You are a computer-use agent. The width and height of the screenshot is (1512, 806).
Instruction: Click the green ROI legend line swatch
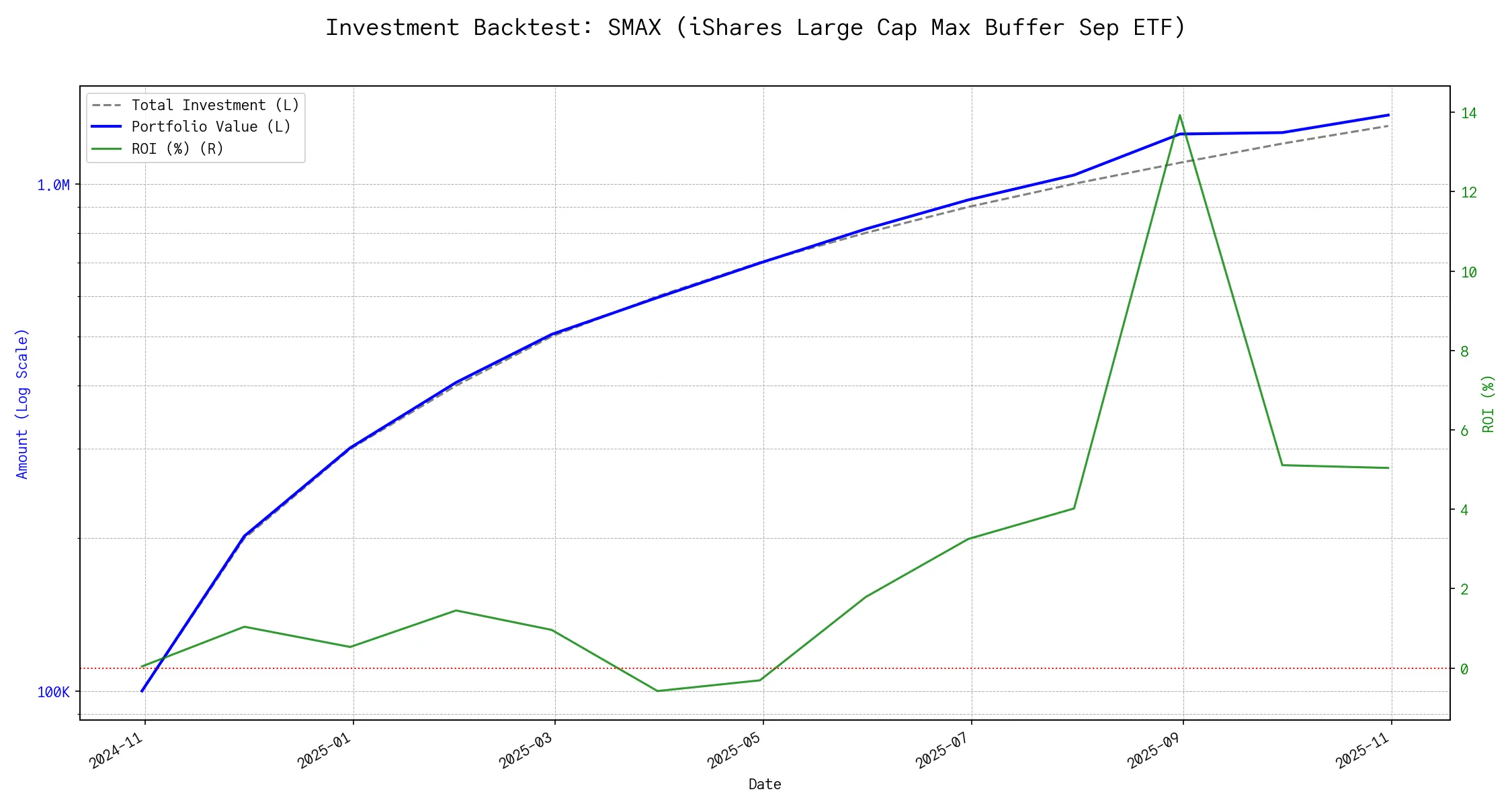106,148
